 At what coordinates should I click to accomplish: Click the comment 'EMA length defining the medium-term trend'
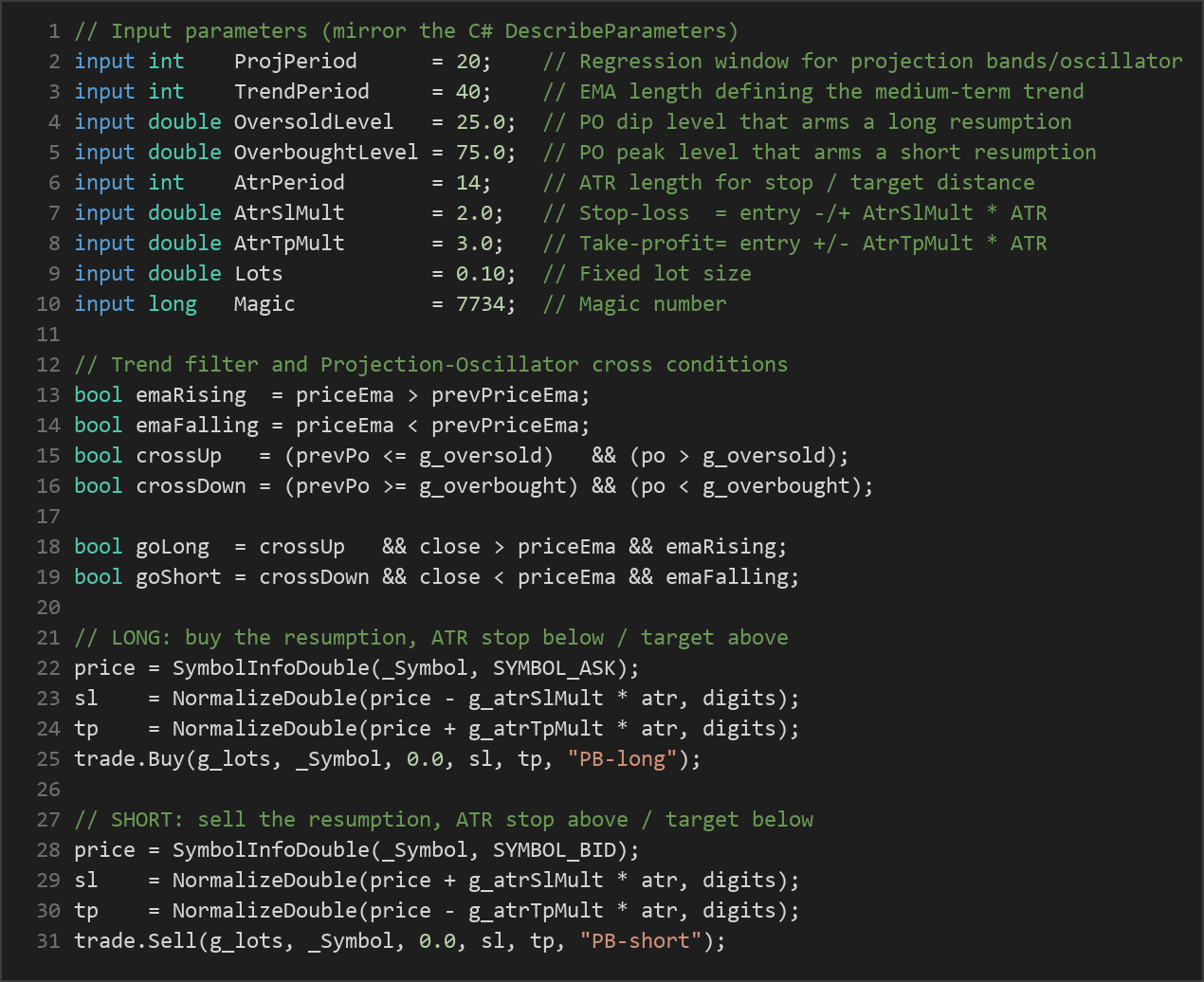pyautogui.click(x=831, y=92)
